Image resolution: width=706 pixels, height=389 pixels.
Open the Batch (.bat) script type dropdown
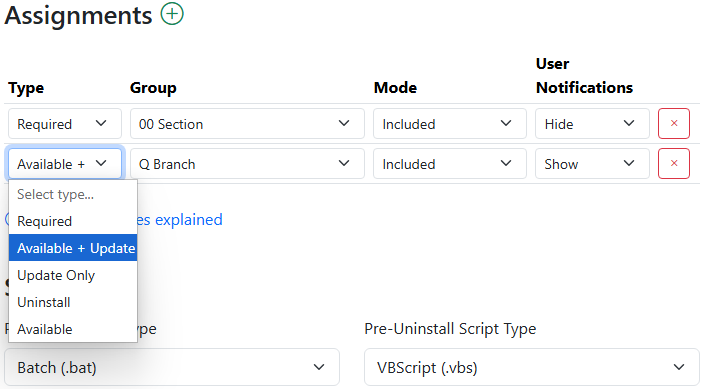[172, 367]
